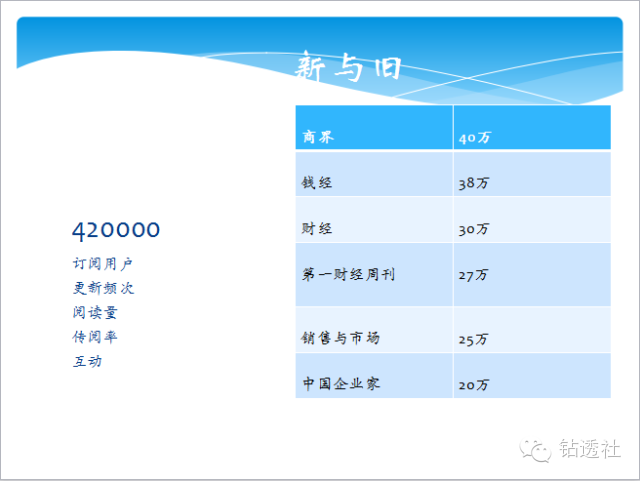This screenshot has height=481, width=640.
Task: Click the table cell 钱经
Action: pyautogui.click(x=374, y=174)
